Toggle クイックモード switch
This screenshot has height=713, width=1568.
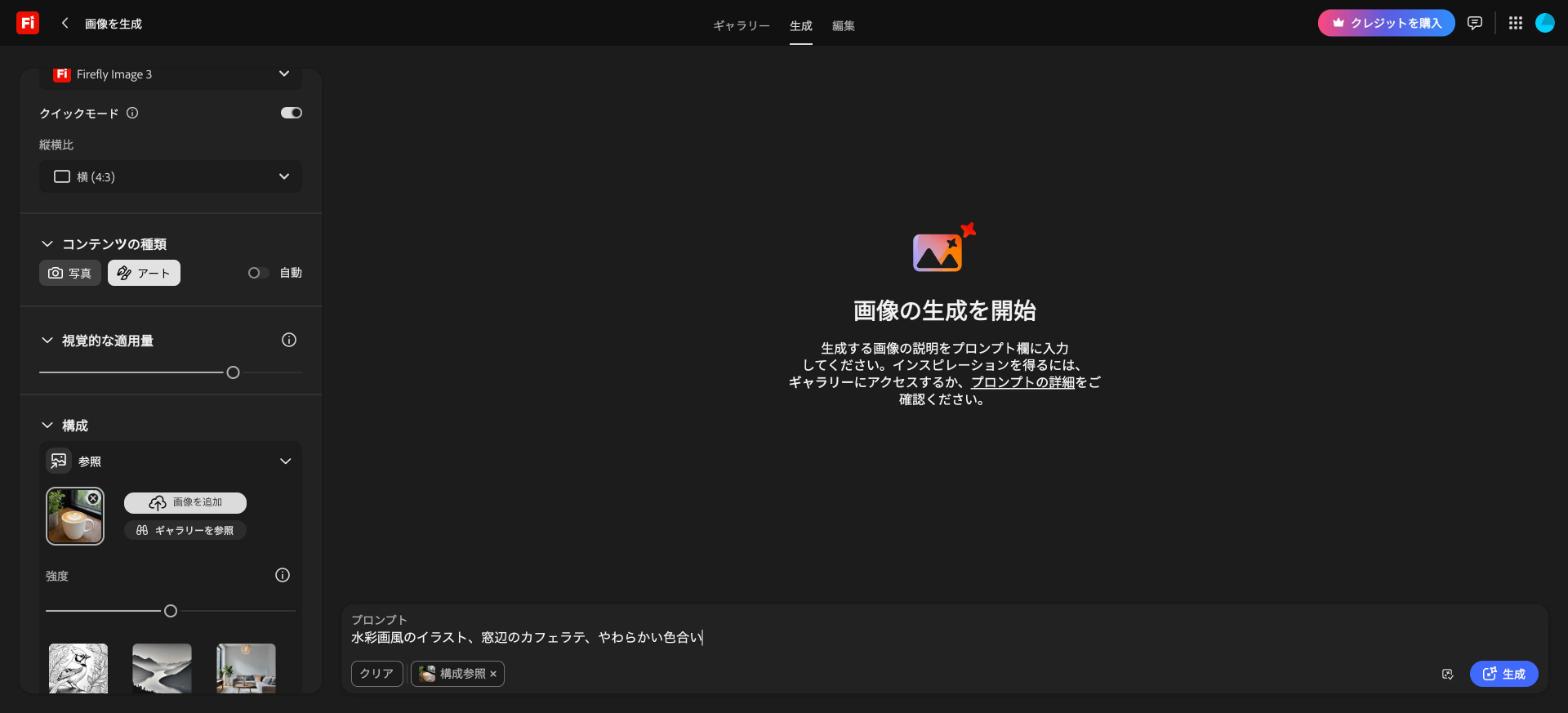point(291,113)
